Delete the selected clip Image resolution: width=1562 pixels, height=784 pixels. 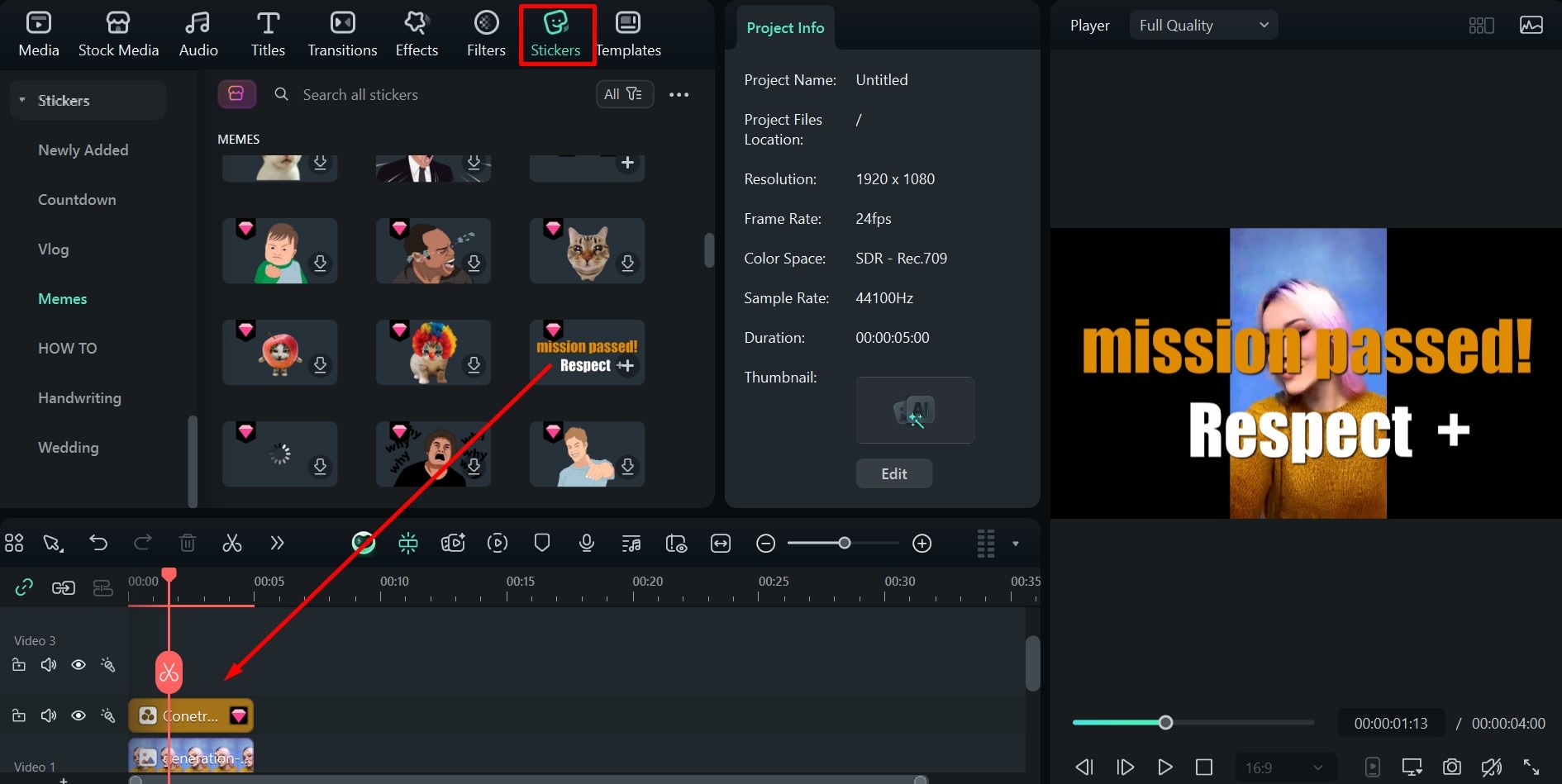(188, 543)
